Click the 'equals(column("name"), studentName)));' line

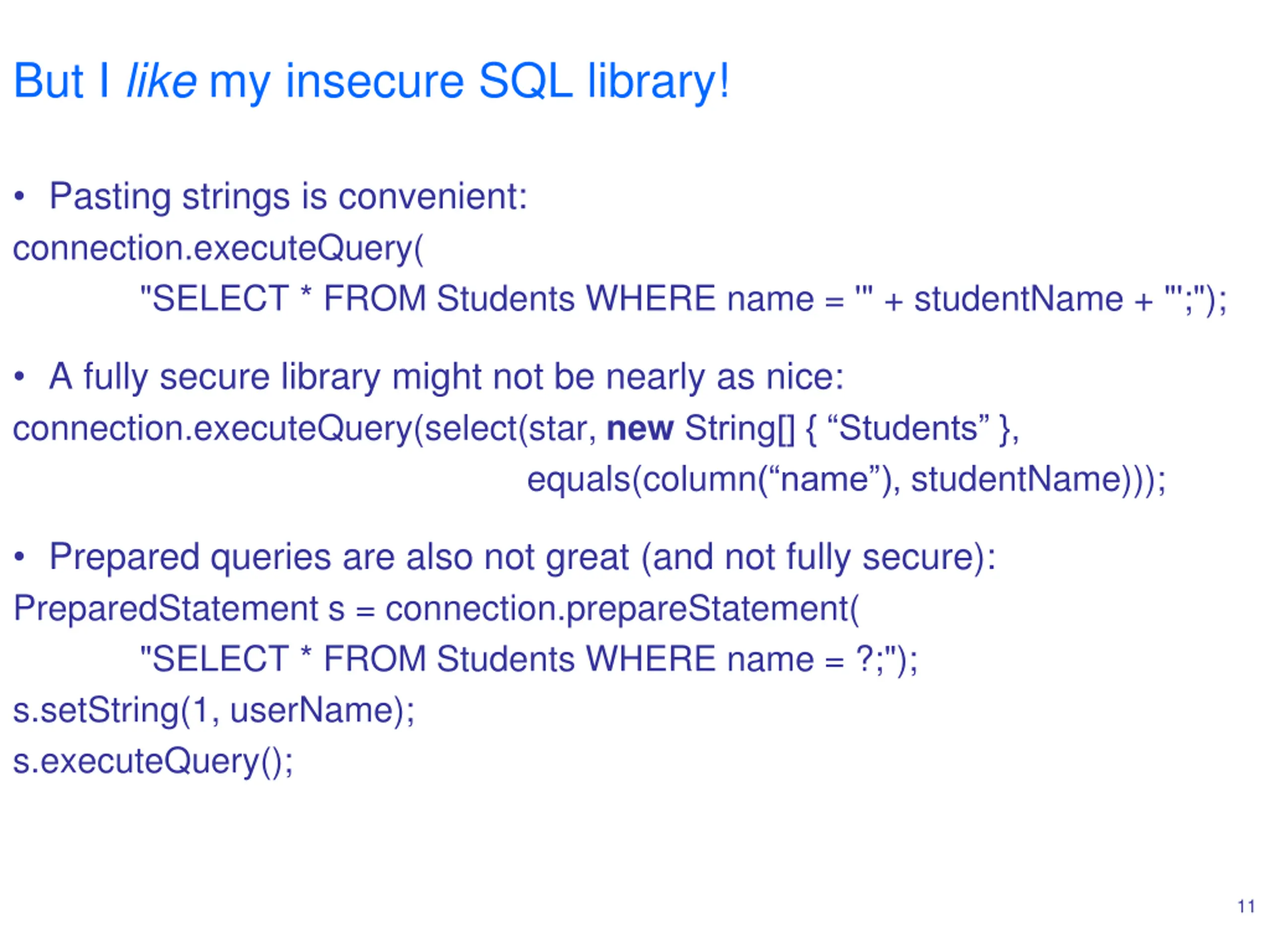click(846, 480)
